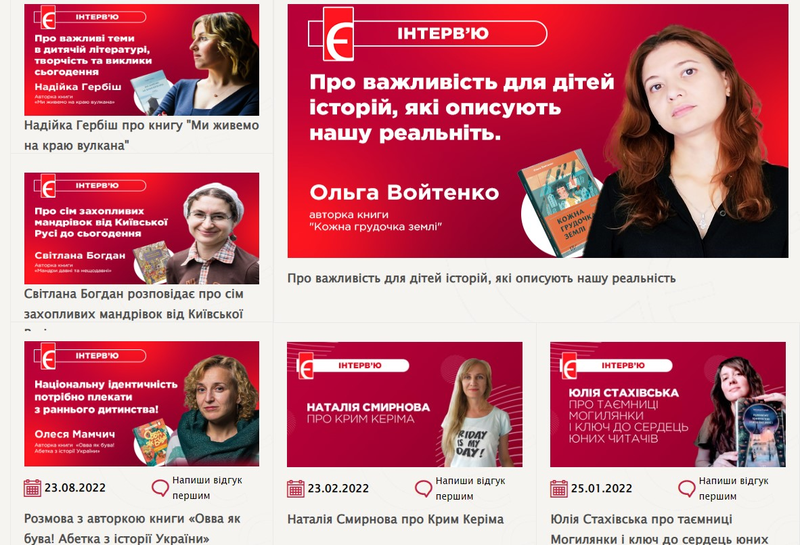The image size is (800, 545).
Task: Click comment bubble icon under Наталія Смирнова card
Action: pyautogui.click(x=423, y=488)
